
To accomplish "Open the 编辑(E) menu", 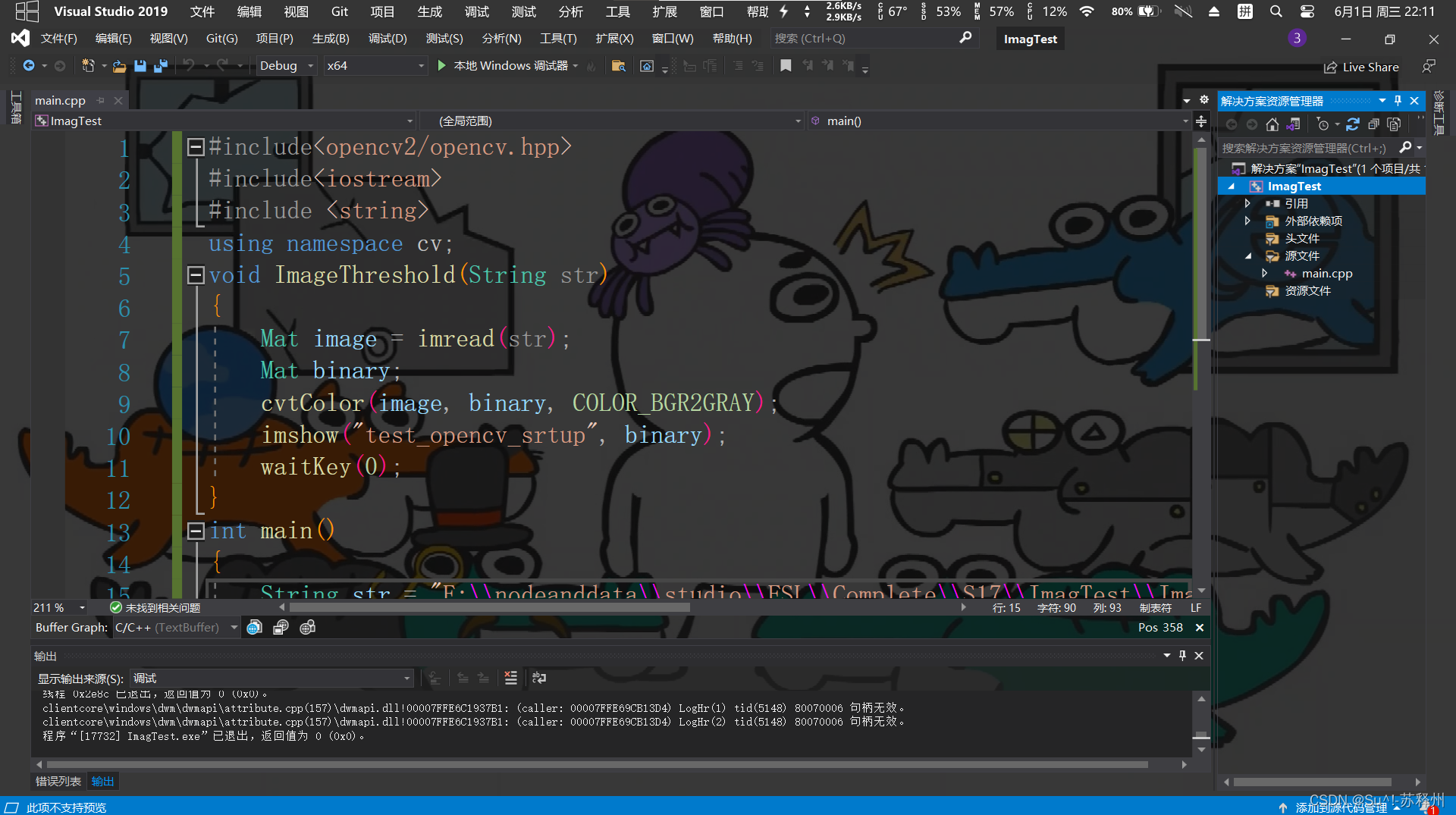I will pos(114,38).
